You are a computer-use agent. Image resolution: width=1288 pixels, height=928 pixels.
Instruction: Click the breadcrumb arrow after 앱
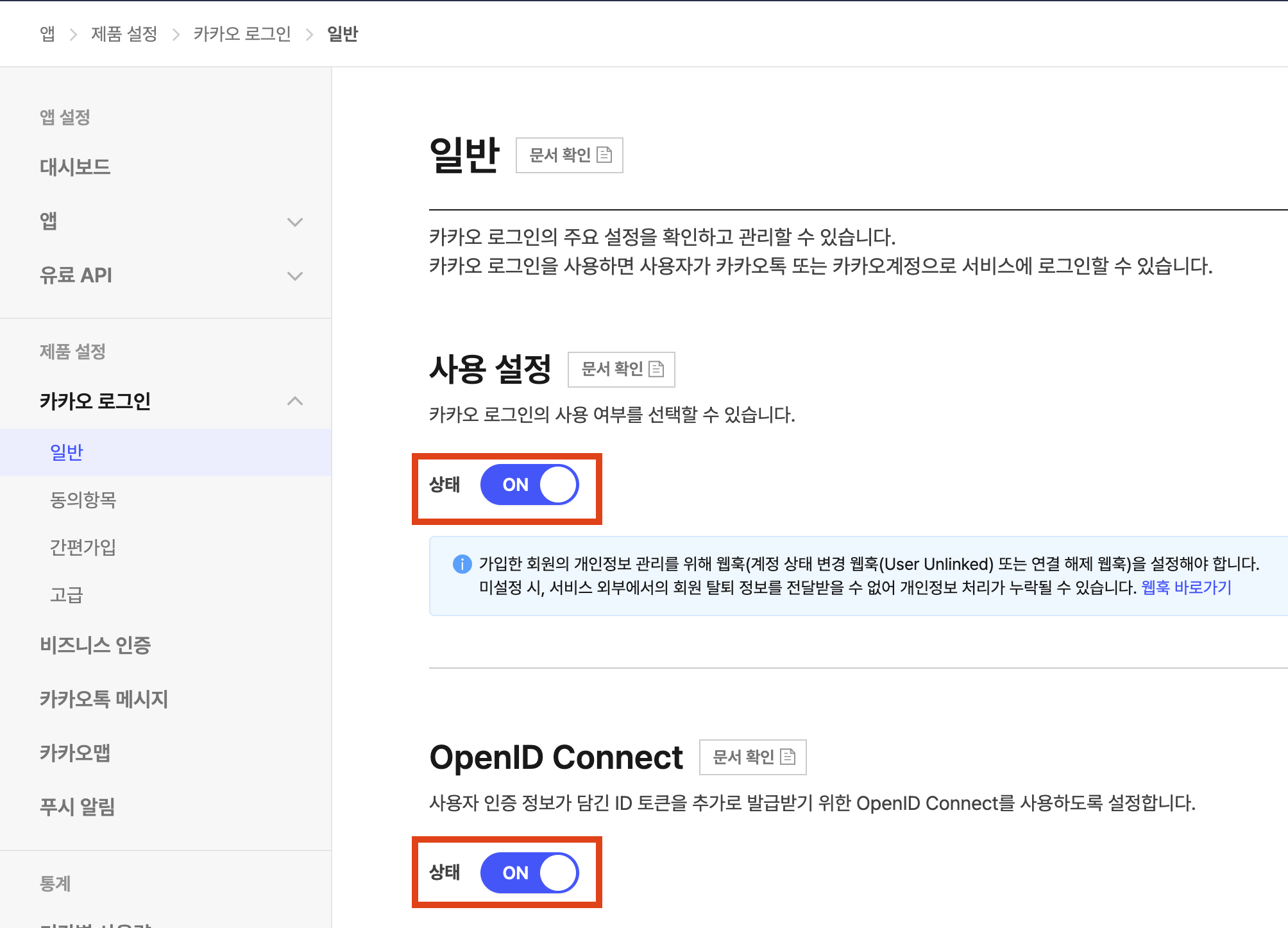click(x=73, y=34)
